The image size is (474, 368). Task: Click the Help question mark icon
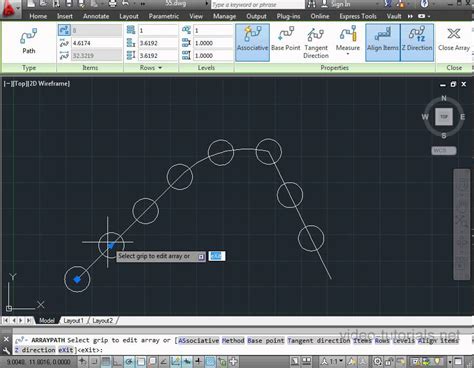click(x=424, y=4)
